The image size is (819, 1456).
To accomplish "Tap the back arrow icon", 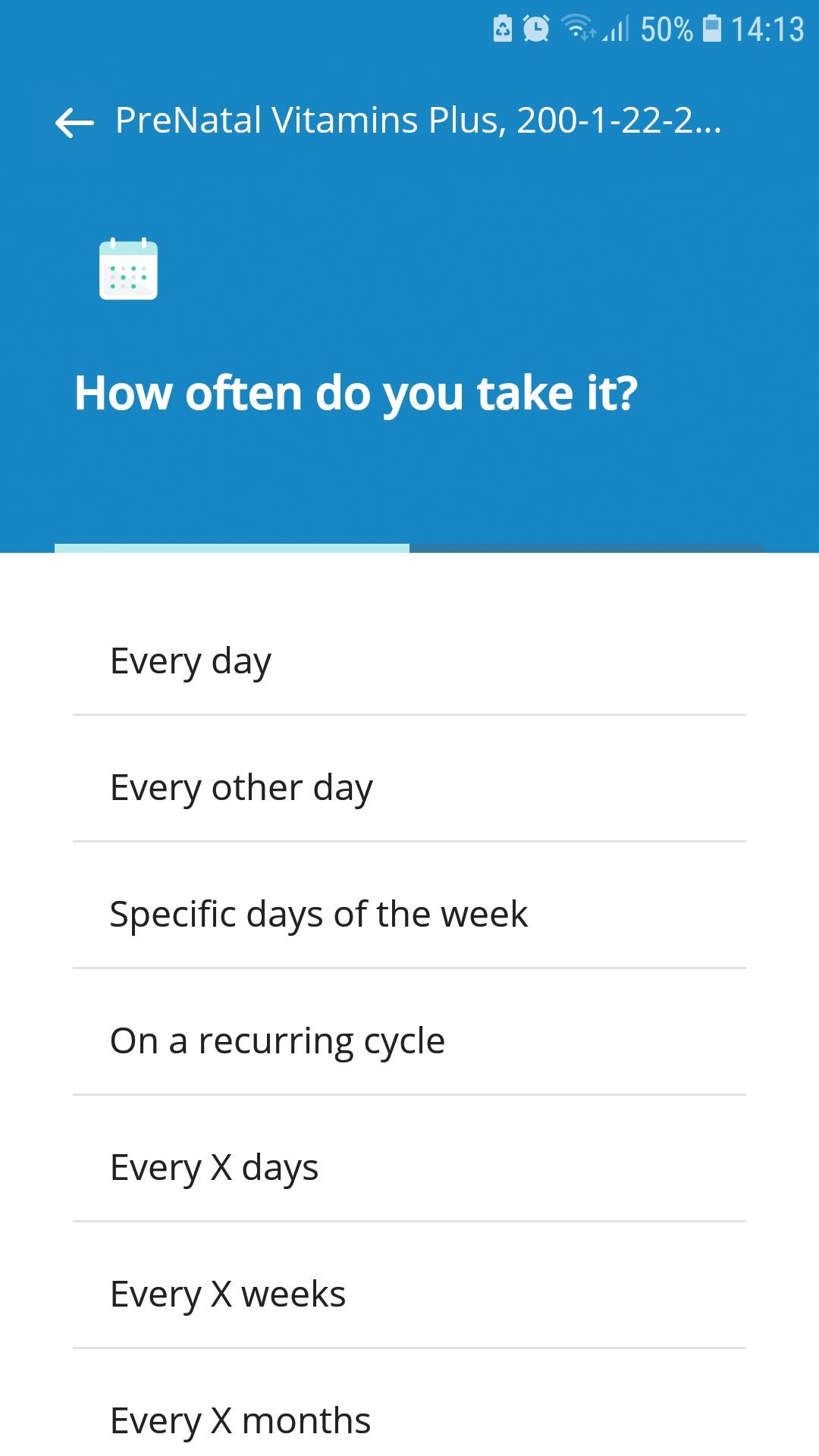I will click(x=74, y=121).
